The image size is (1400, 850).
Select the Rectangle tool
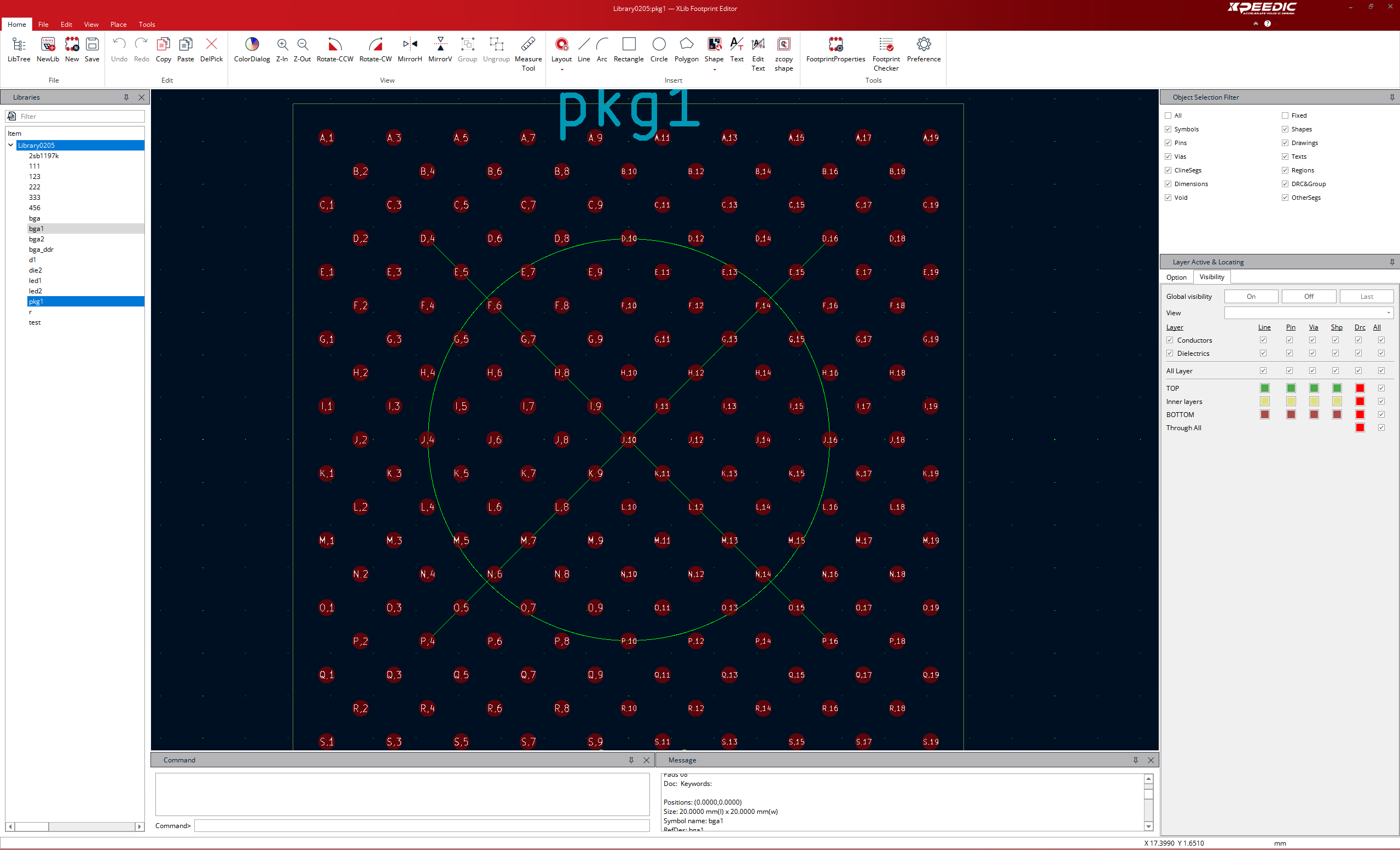point(629,49)
